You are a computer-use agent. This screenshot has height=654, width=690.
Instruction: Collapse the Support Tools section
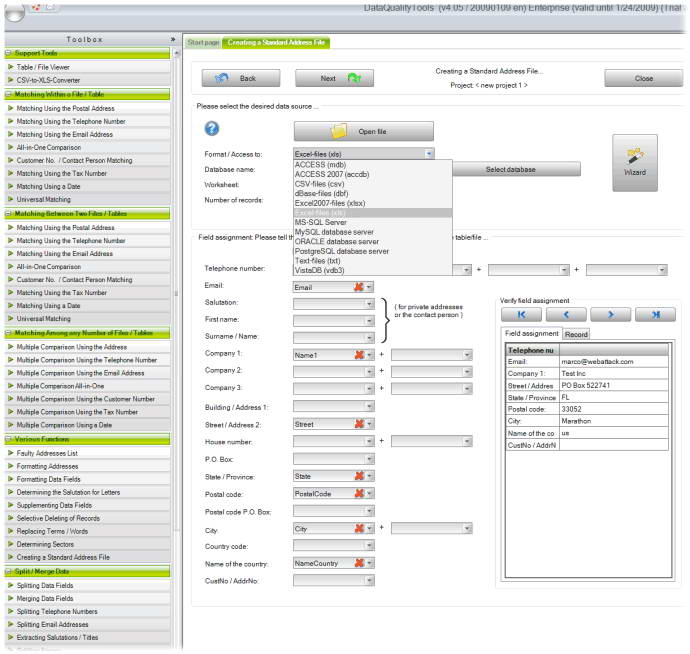coord(8,53)
